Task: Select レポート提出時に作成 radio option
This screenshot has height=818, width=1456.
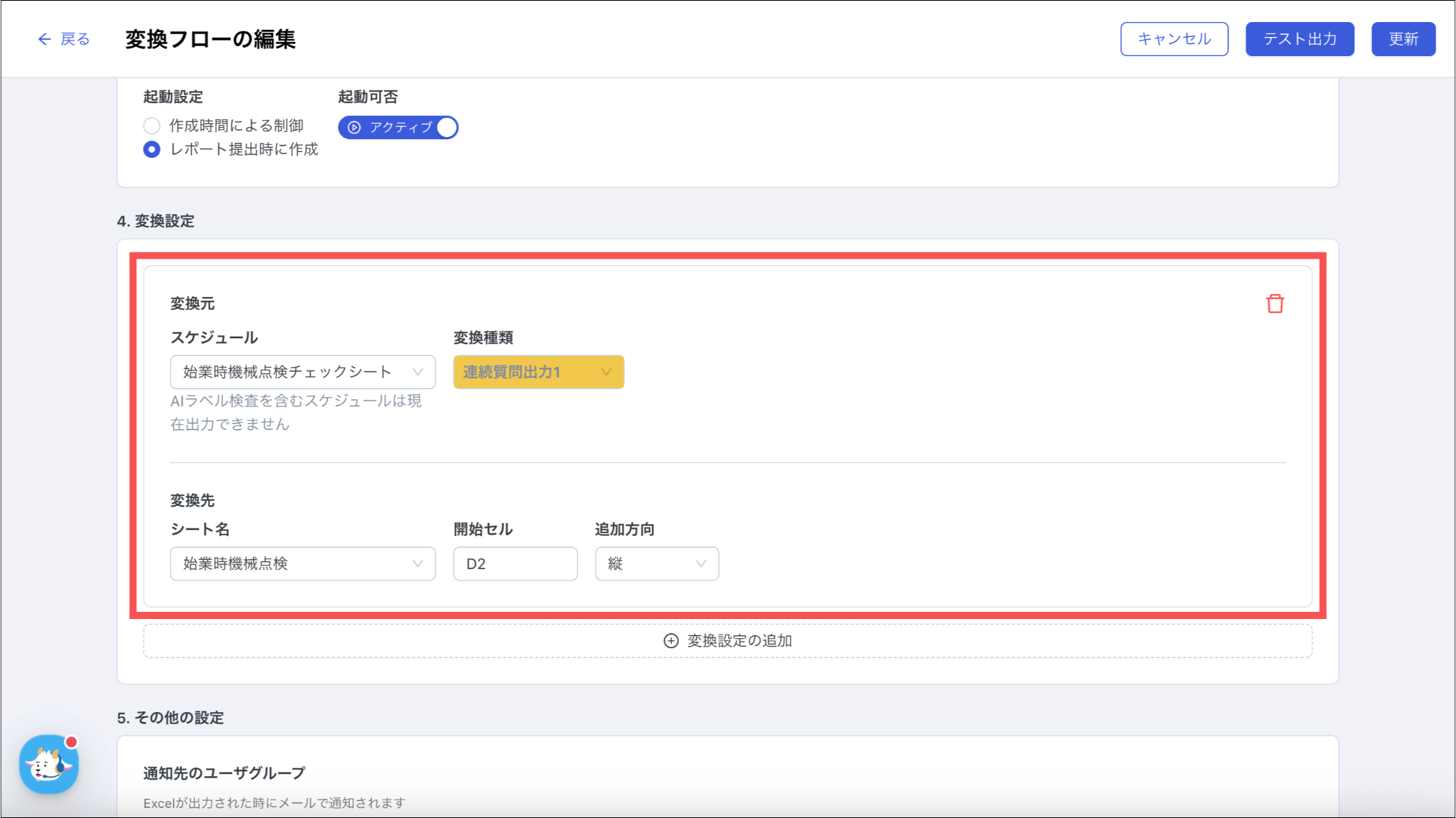Action: [x=151, y=149]
